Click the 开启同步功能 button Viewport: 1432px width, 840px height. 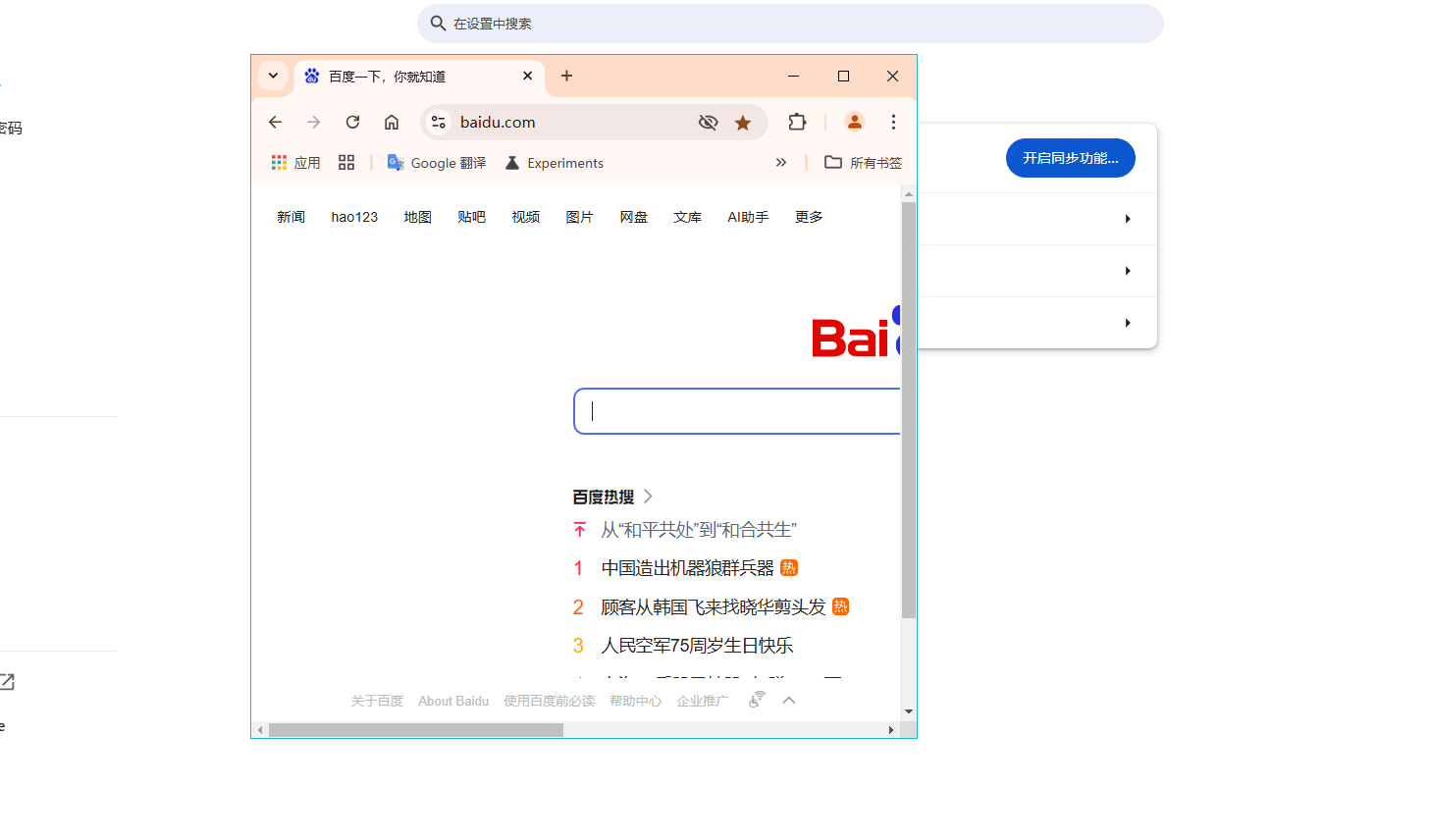pos(1071,158)
